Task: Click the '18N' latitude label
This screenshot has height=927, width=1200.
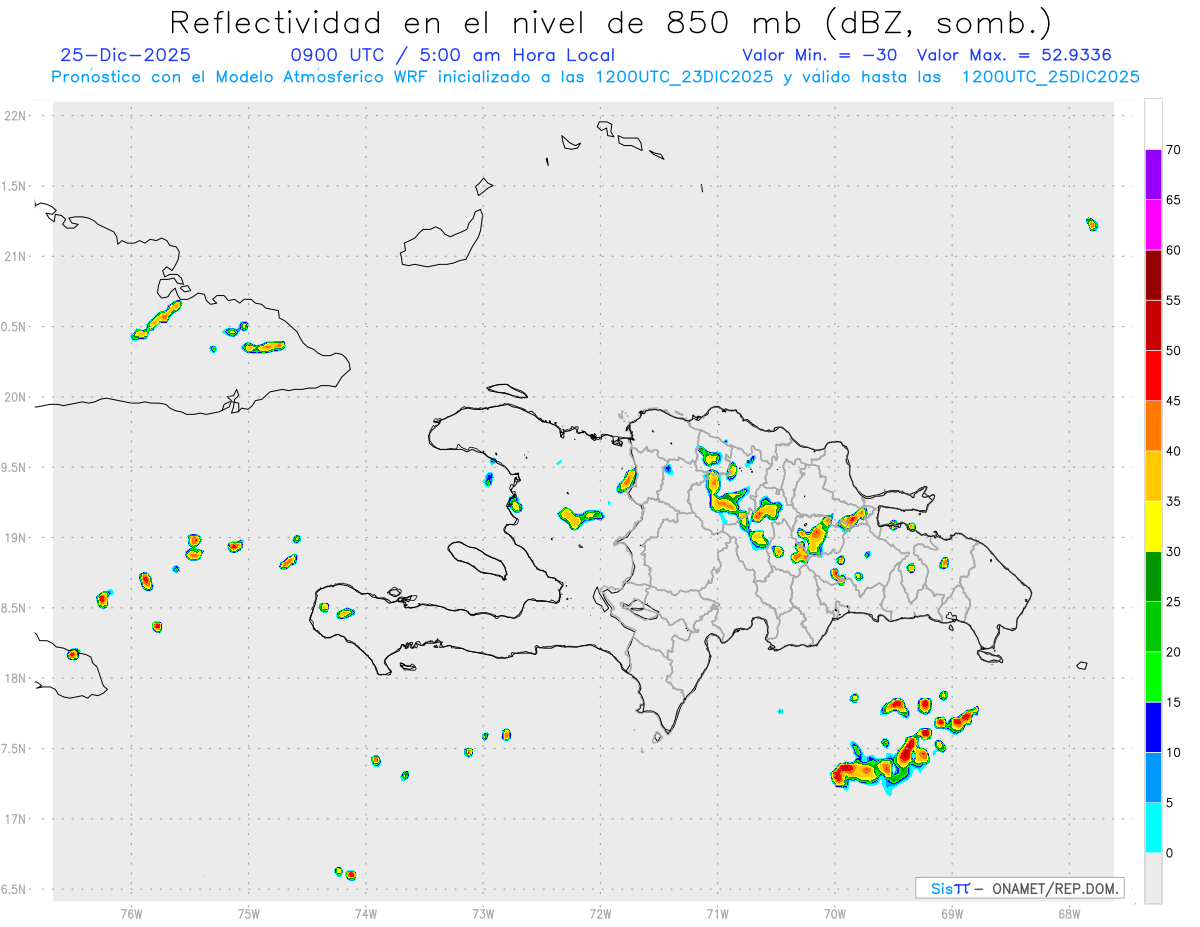Action: point(17,678)
